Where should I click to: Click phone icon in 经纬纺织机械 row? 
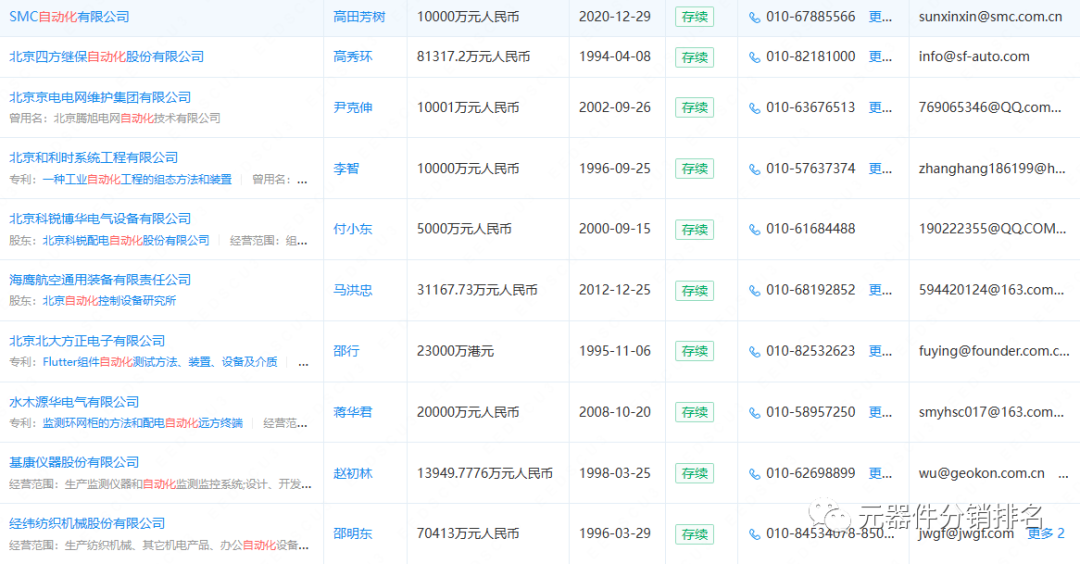click(754, 534)
